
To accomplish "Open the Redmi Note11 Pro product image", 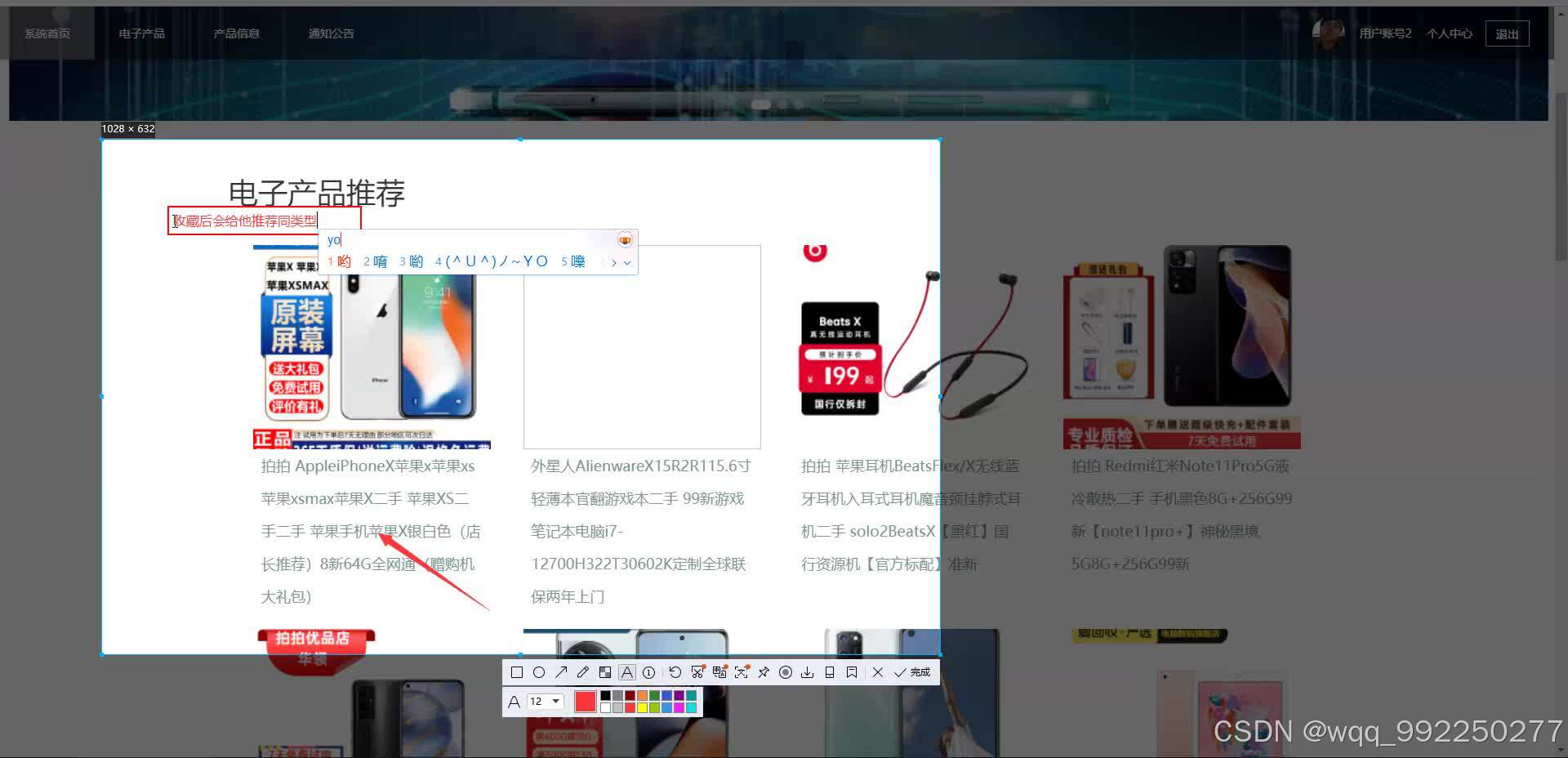I will (x=1183, y=347).
